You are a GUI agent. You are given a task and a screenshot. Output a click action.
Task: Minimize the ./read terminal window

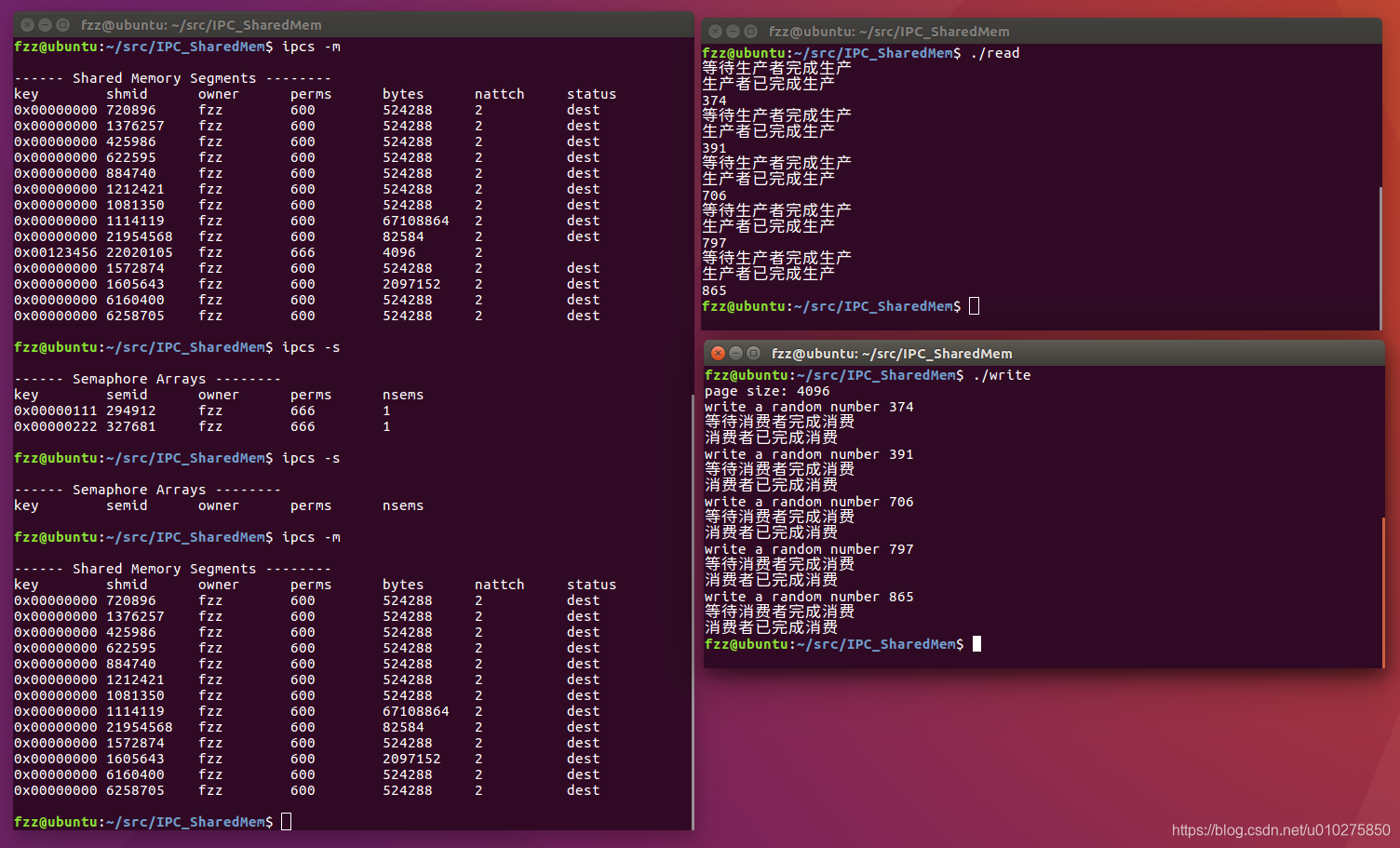coord(733,31)
